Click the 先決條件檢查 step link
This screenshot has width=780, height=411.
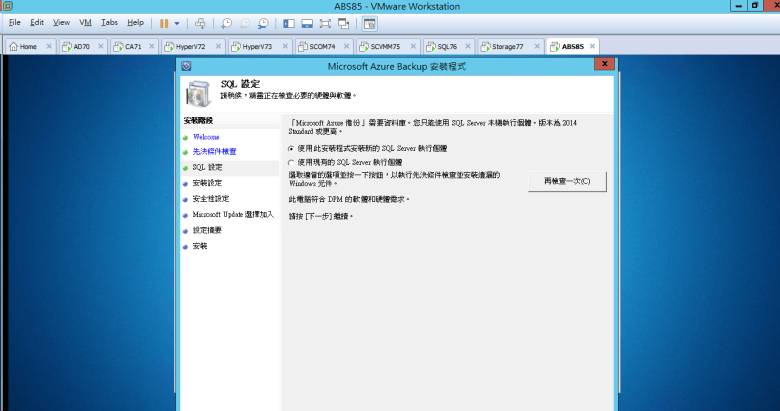[x=214, y=151]
